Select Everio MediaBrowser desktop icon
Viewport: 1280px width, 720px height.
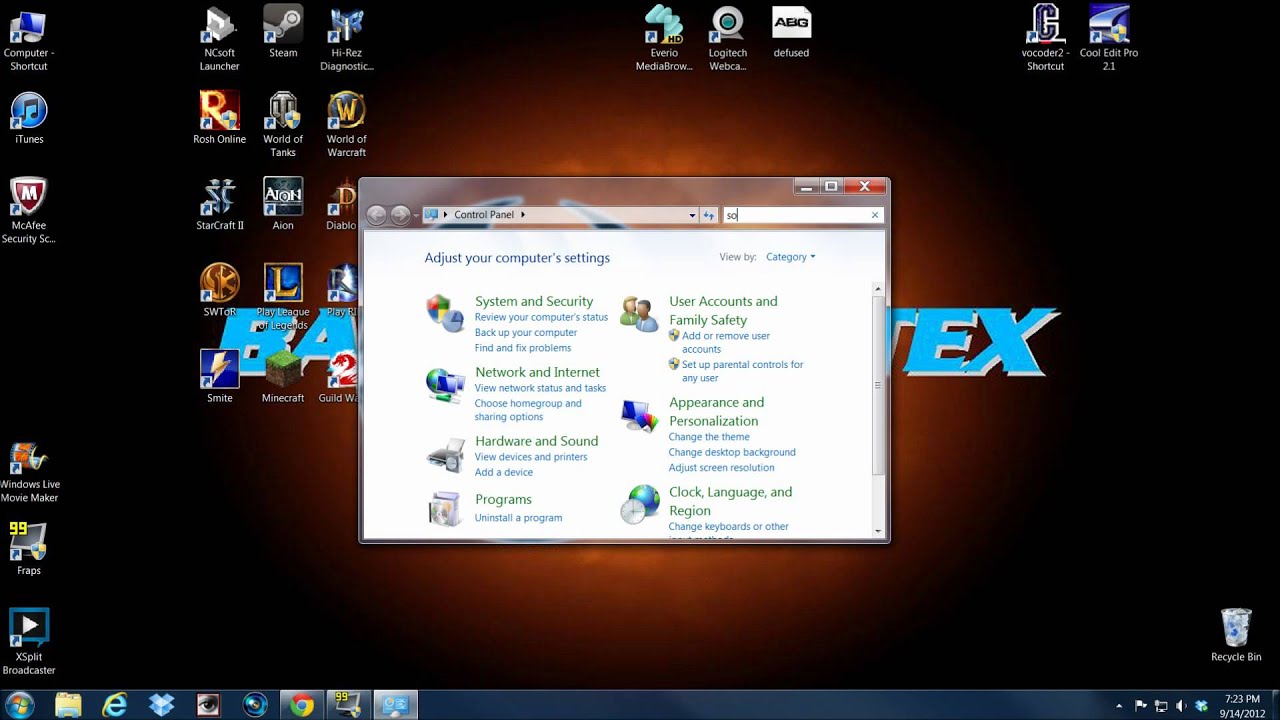664,40
